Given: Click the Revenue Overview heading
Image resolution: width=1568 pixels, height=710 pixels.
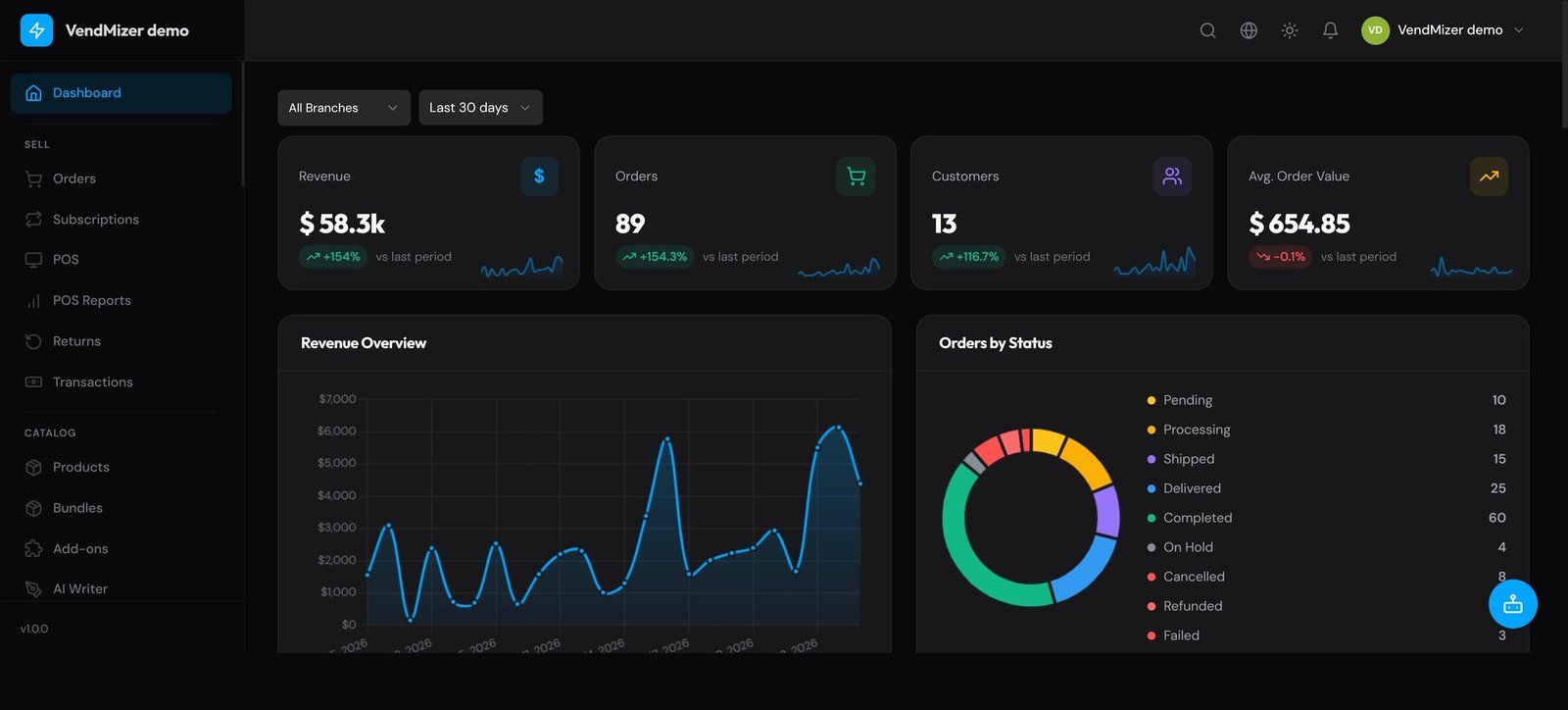Looking at the screenshot, I should (x=364, y=343).
